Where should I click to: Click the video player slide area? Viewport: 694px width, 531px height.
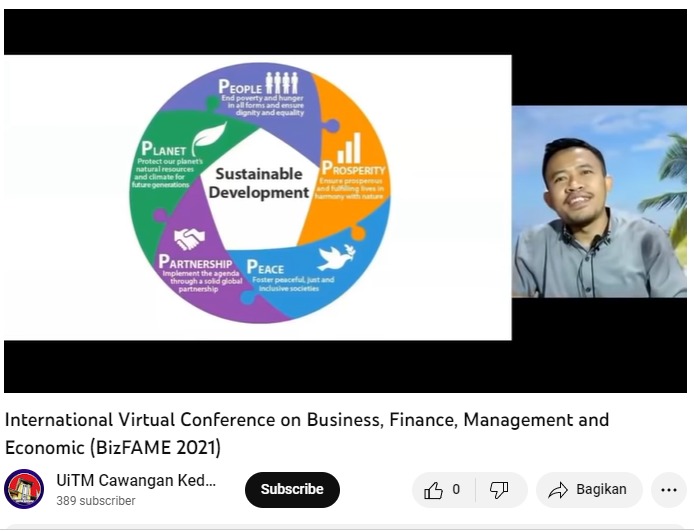point(258,197)
